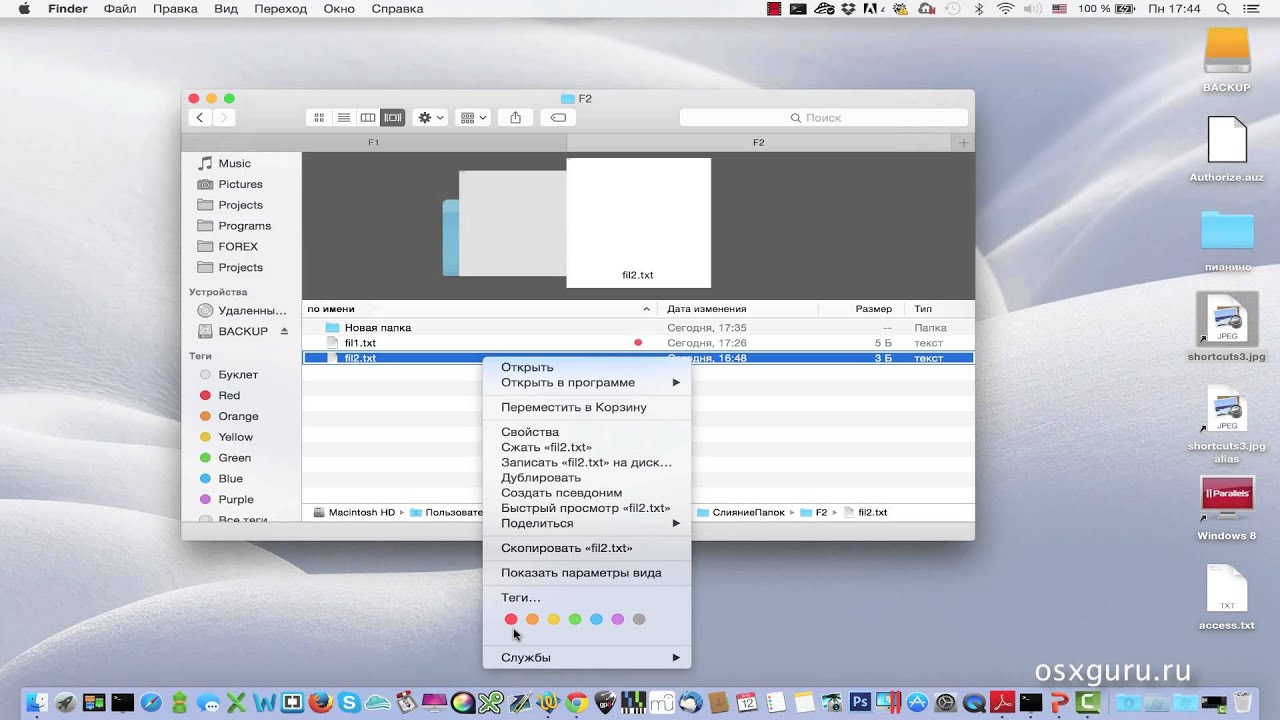
Task: Switch to the F2 tab
Action: (x=759, y=143)
